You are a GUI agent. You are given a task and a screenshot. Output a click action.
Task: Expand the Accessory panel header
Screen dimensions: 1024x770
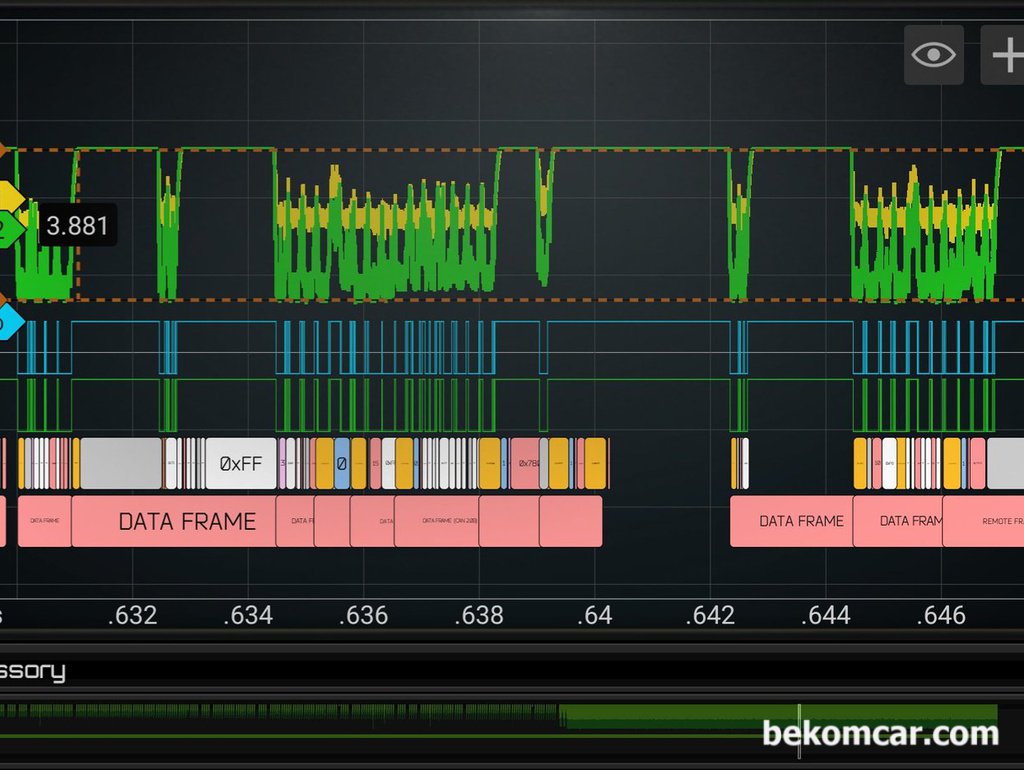(32, 671)
